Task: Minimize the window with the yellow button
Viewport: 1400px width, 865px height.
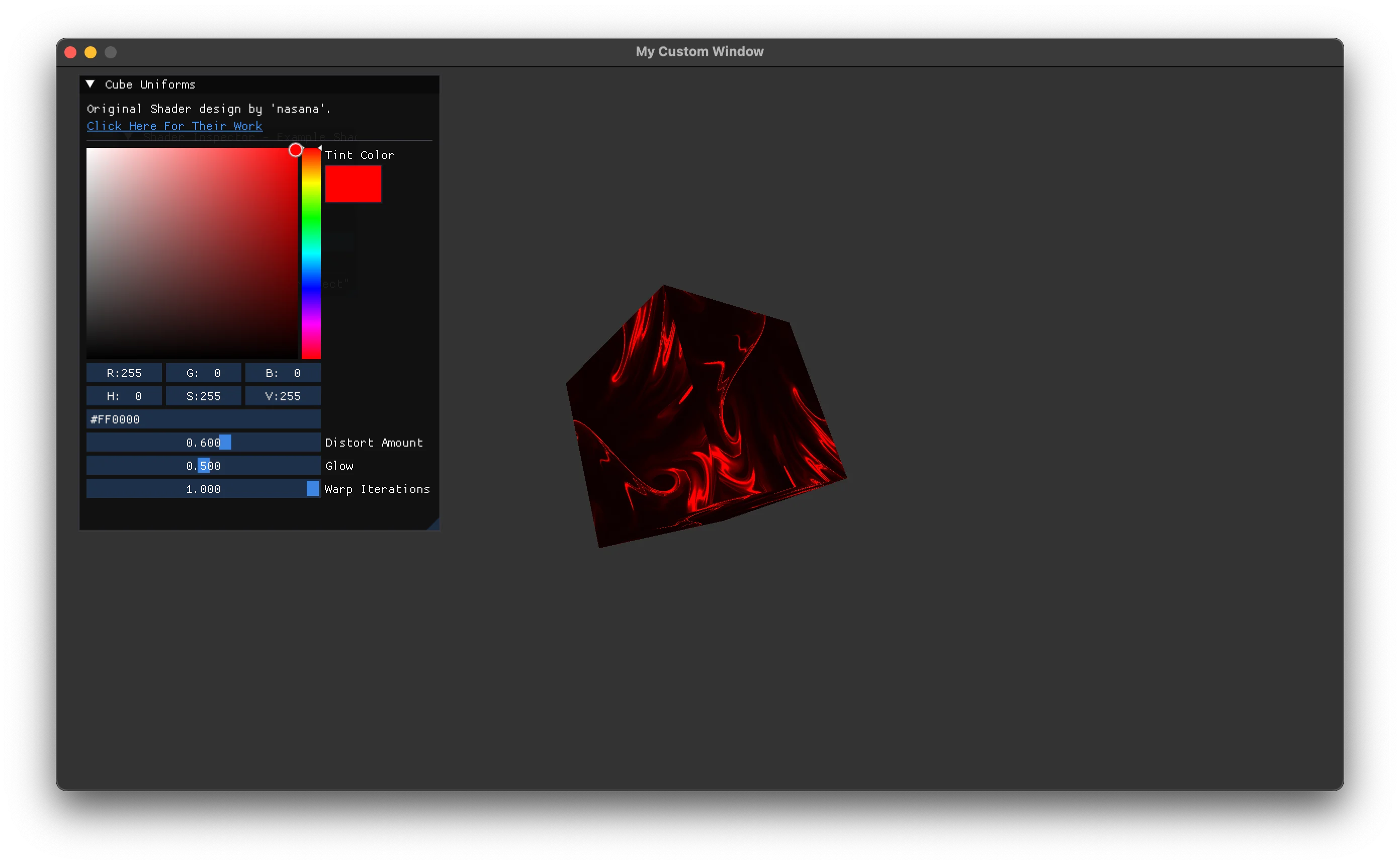Action: 91,52
